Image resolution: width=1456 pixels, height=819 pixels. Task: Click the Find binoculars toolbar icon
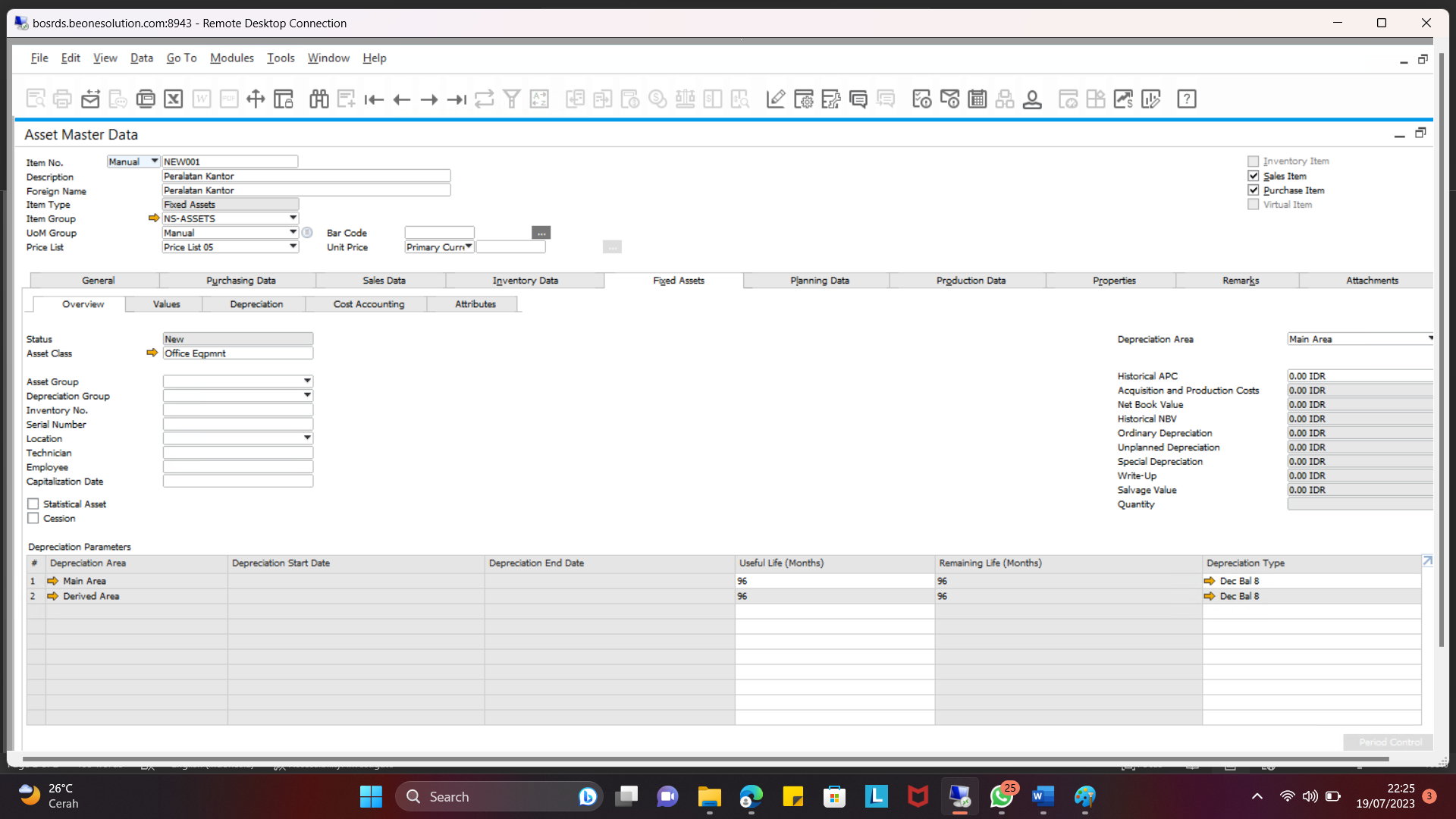pos(318,99)
